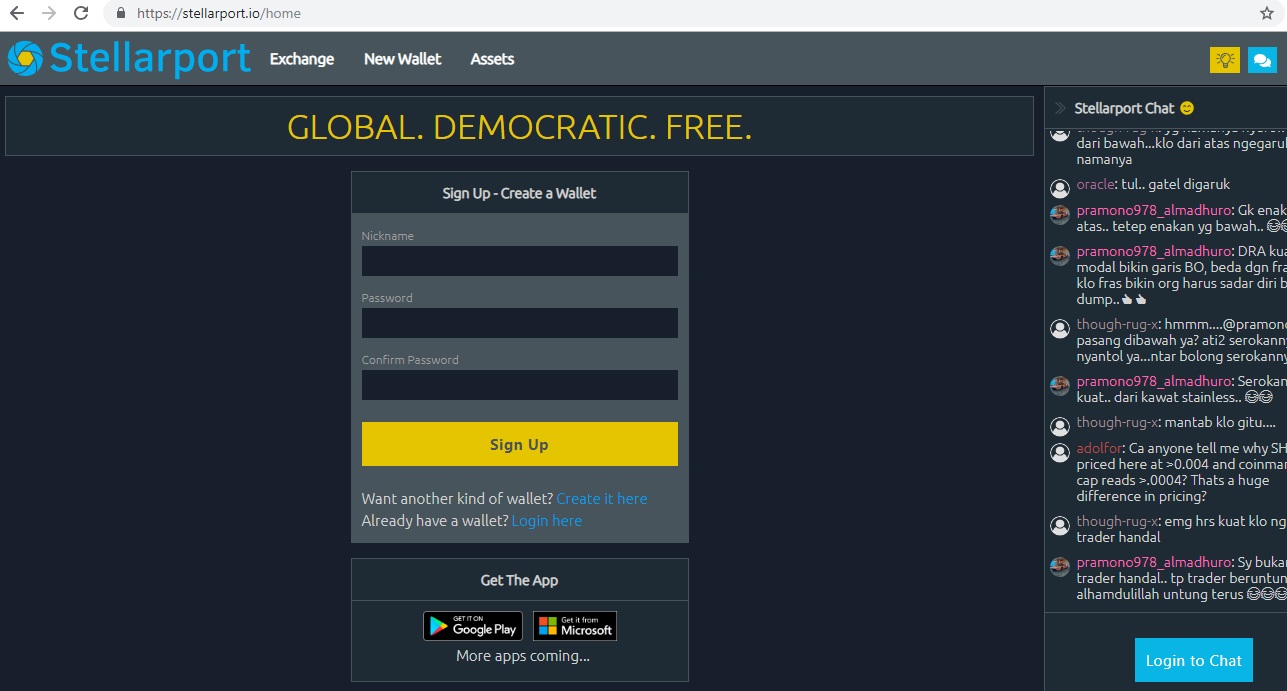Image resolution: width=1287 pixels, height=691 pixels.
Task: Click the browser back arrow
Action: pos(16,13)
